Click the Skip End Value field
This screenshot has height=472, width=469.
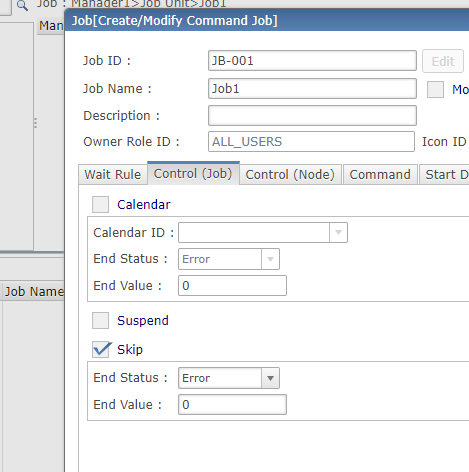(232, 405)
